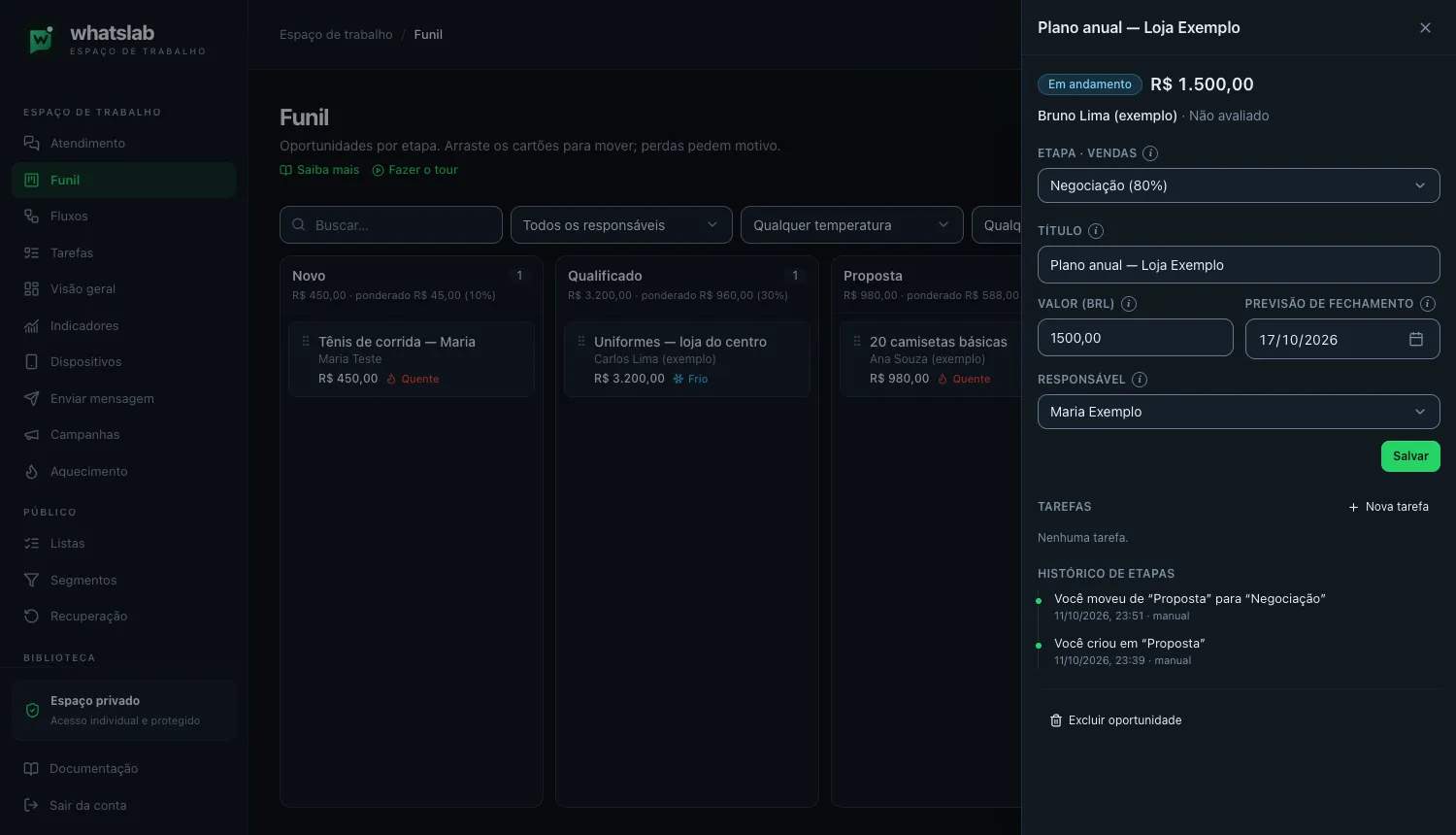
Task: Click drag handle on 20 camisetas básicas card
Action: (x=857, y=342)
